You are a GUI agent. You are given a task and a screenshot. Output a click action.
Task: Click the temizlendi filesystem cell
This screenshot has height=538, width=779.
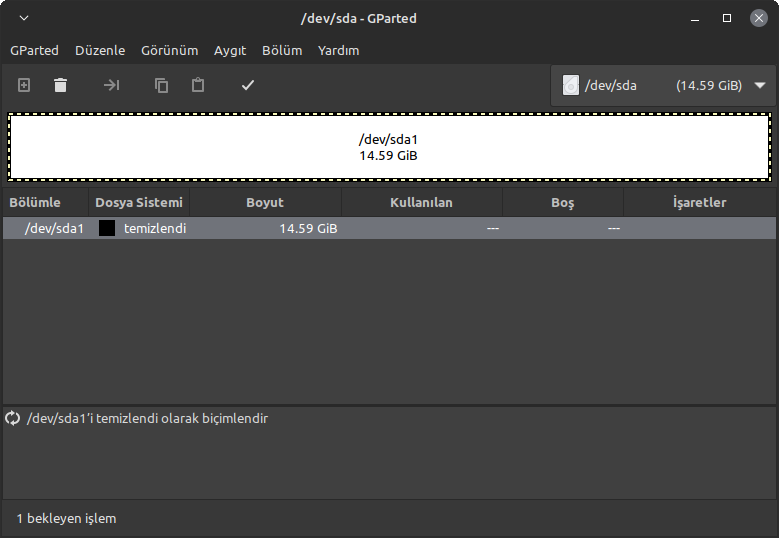pyautogui.click(x=155, y=229)
